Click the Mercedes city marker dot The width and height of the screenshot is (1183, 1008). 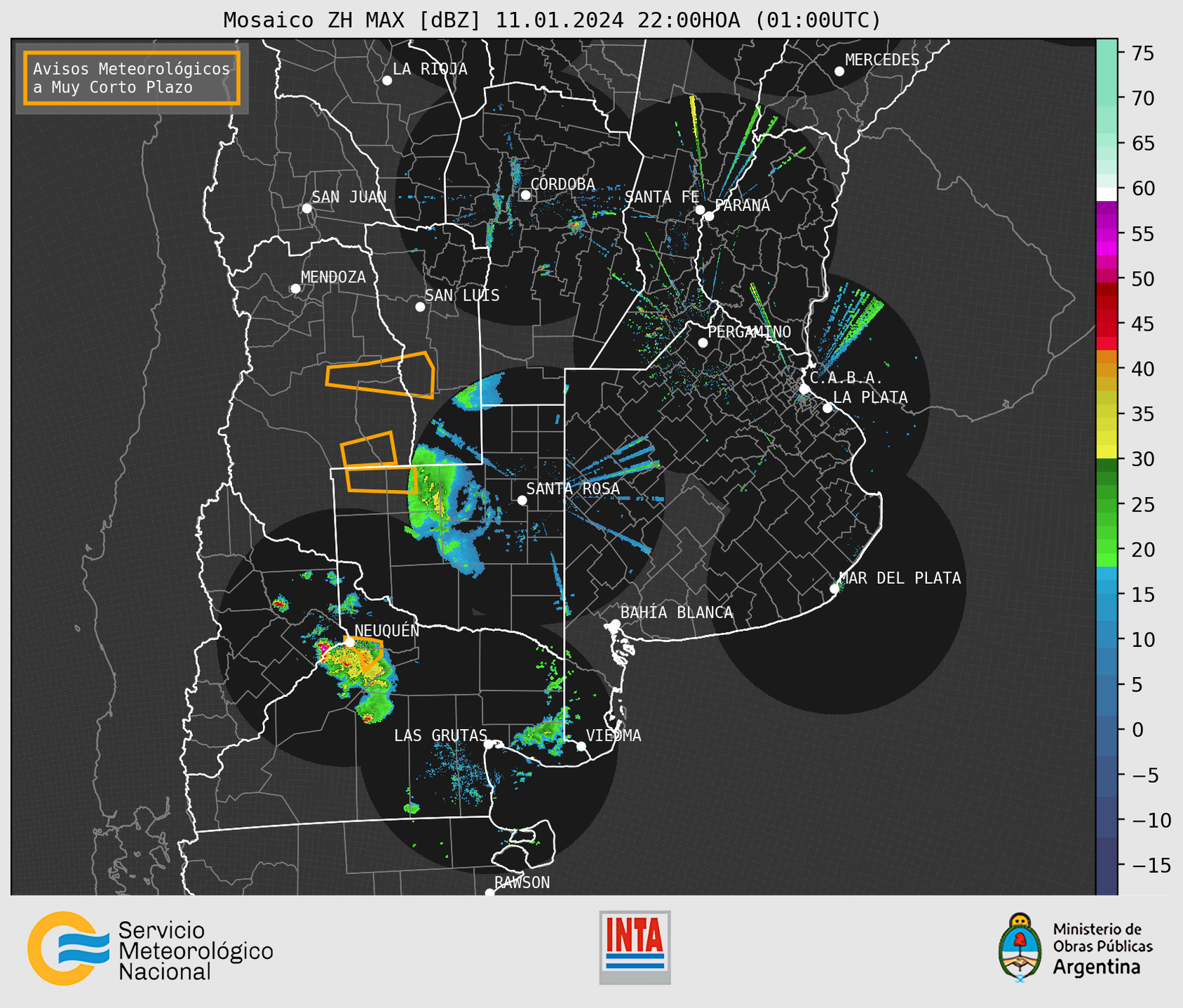[839, 71]
